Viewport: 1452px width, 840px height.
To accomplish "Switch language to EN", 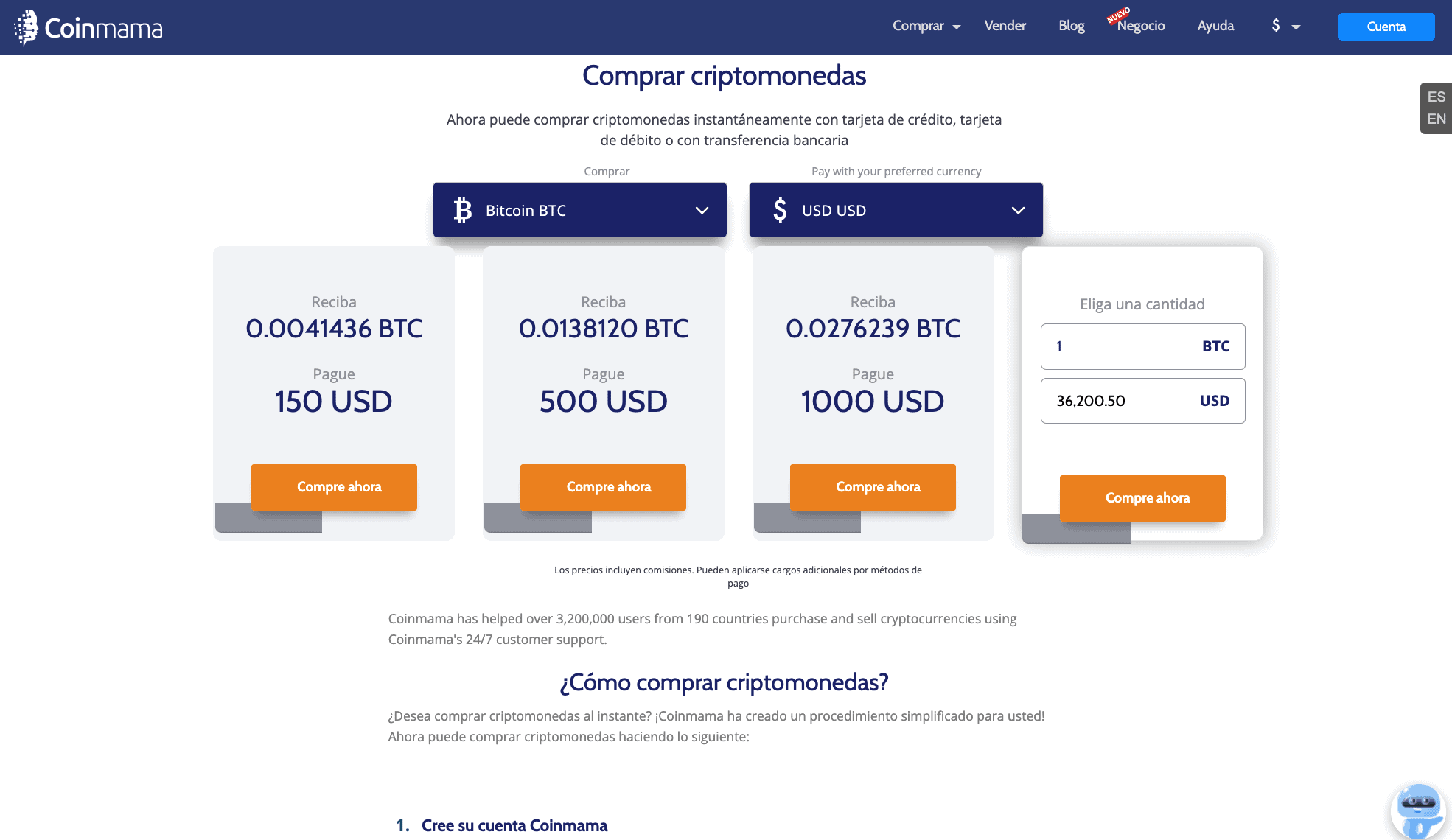I will (1436, 119).
